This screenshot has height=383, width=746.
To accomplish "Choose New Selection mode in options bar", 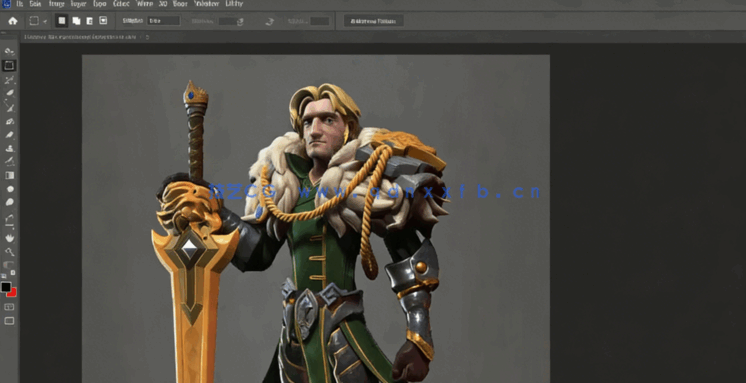I will click(61, 21).
